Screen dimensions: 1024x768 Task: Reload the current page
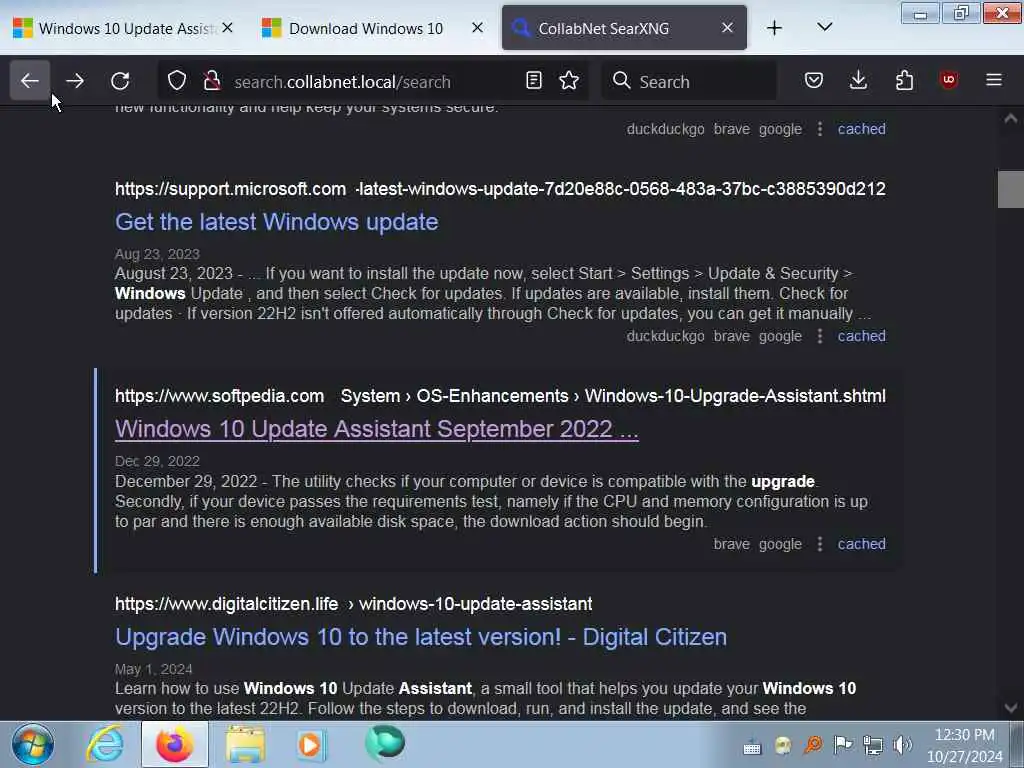120,81
